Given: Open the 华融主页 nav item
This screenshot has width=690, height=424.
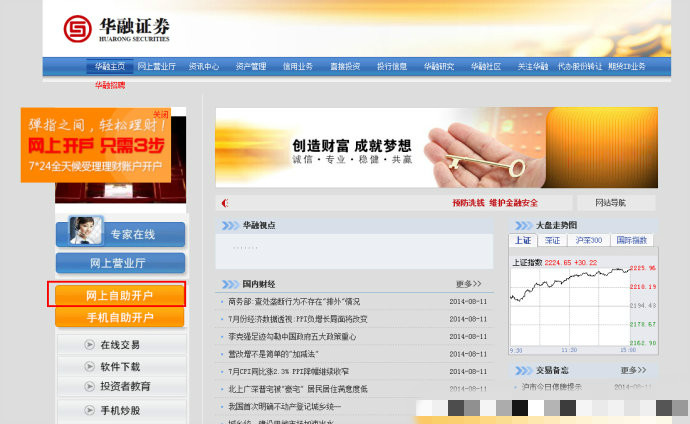Looking at the screenshot, I should click(110, 66).
